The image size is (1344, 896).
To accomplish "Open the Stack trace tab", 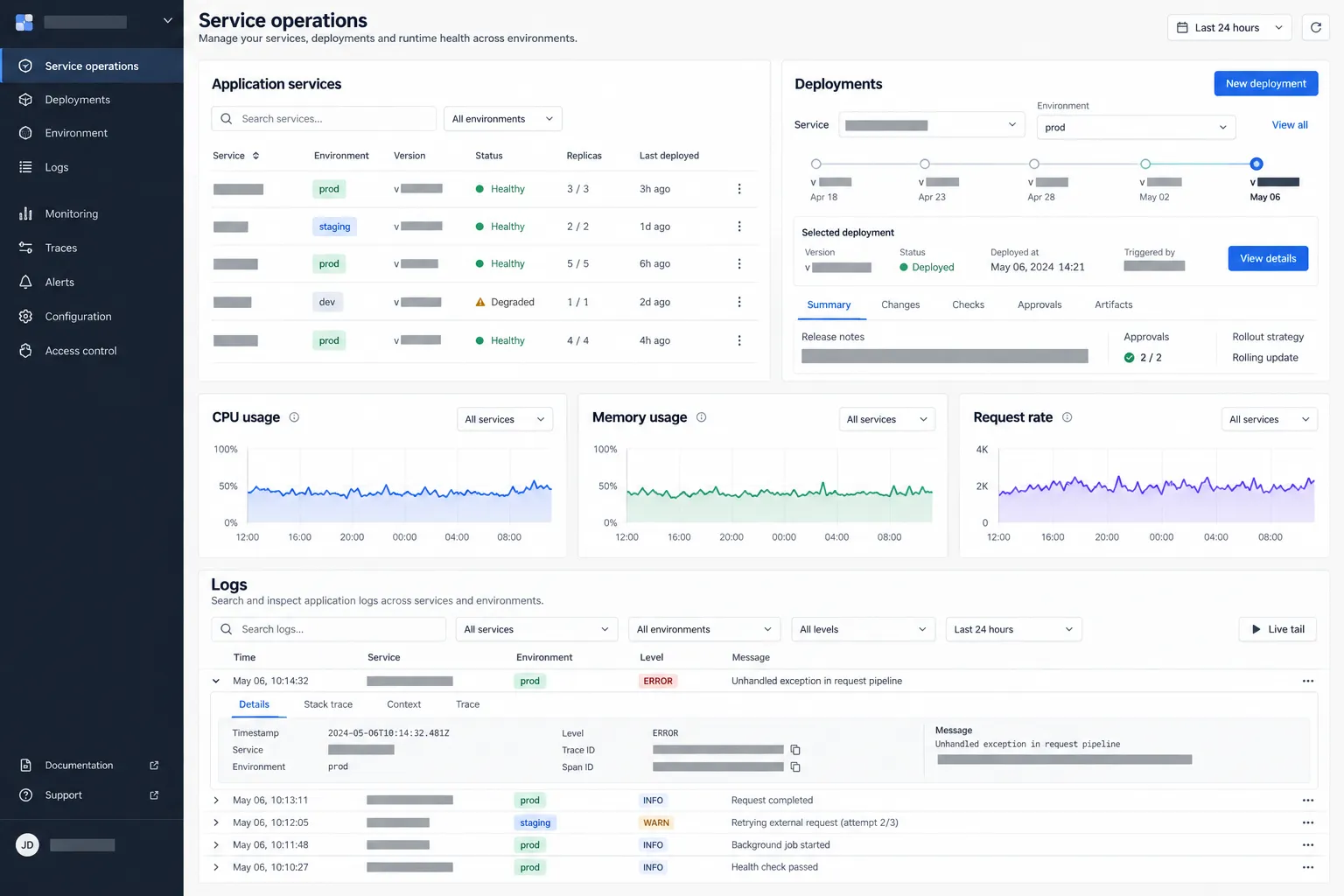I will click(328, 704).
